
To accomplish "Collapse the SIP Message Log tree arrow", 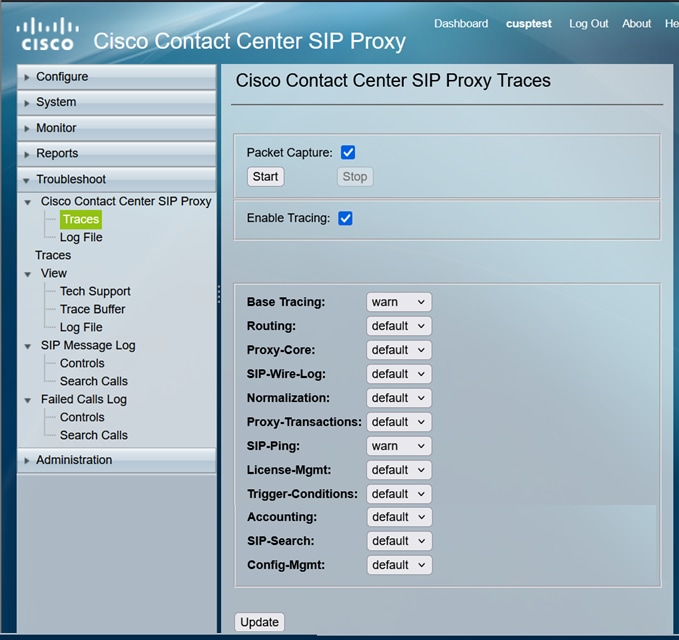I will click(x=28, y=346).
